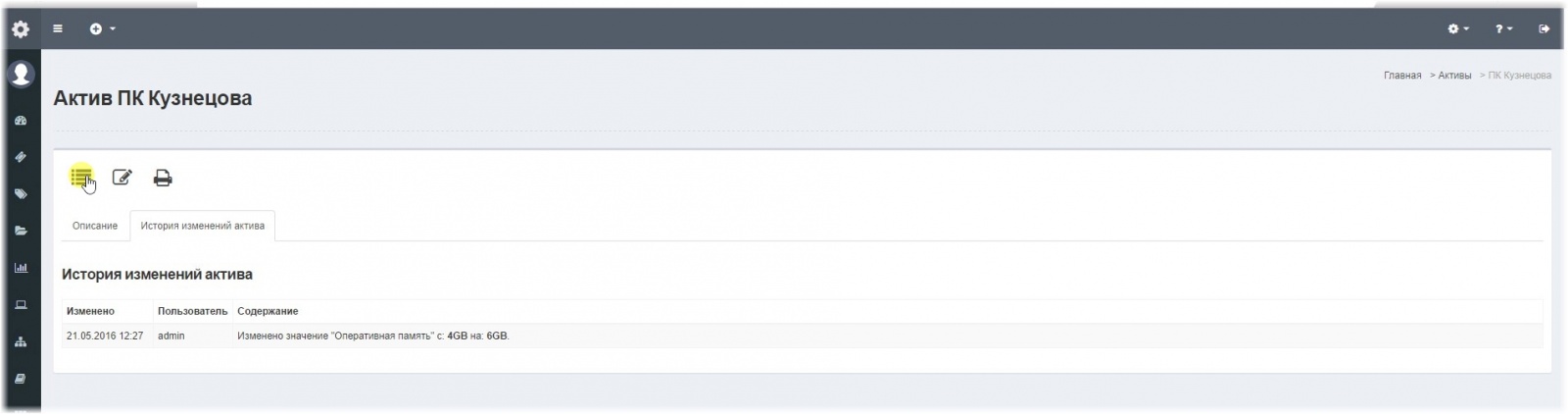This screenshot has width=1568, height=414.
Task: Open the settings gear dropdown in top bar
Action: (1458, 29)
